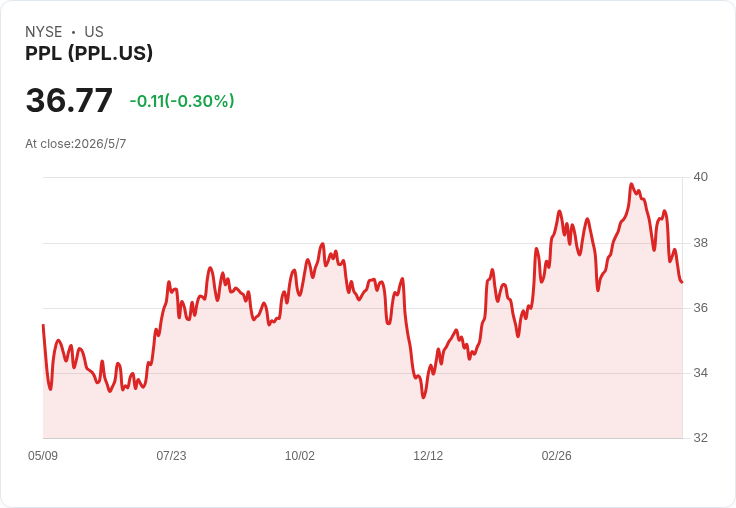Click the -0.11(-0.30%) price change text

[x=182, y=101]
